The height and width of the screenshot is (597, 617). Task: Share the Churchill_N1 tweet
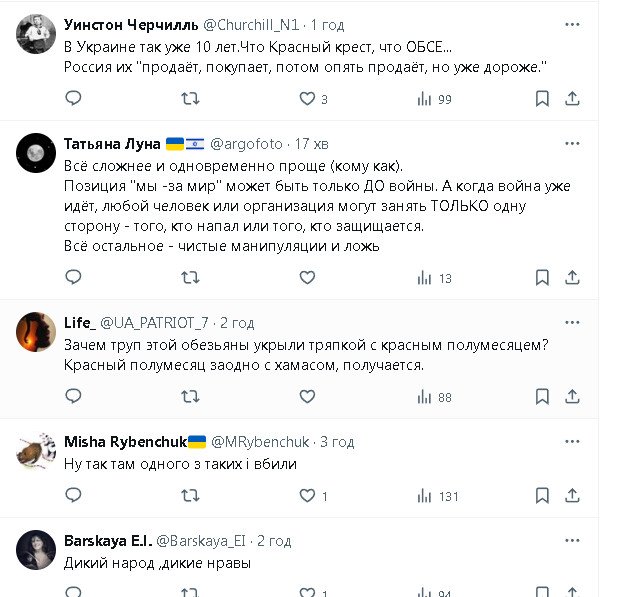573,98
